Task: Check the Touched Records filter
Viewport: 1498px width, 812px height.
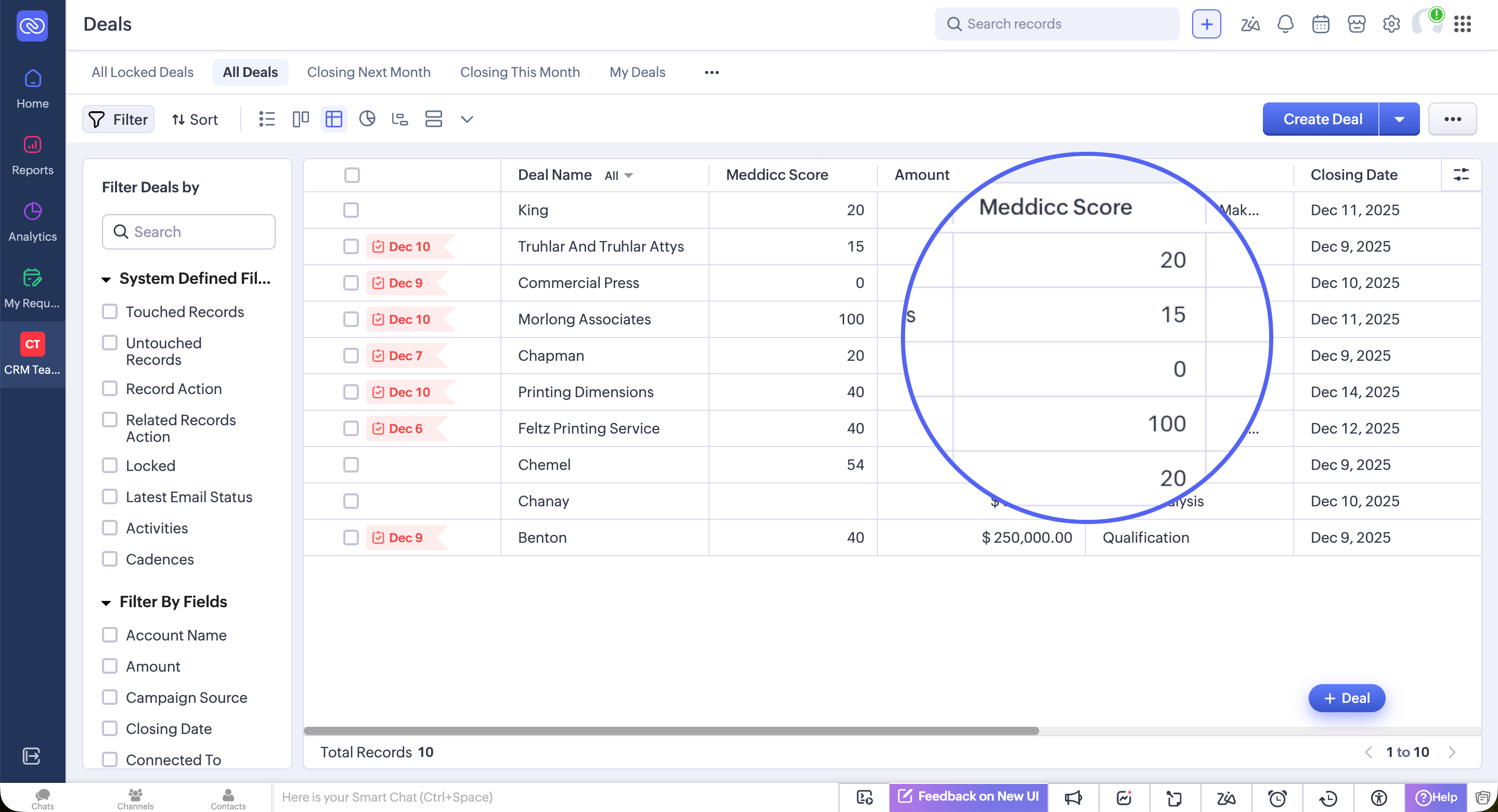Action: 110,311
